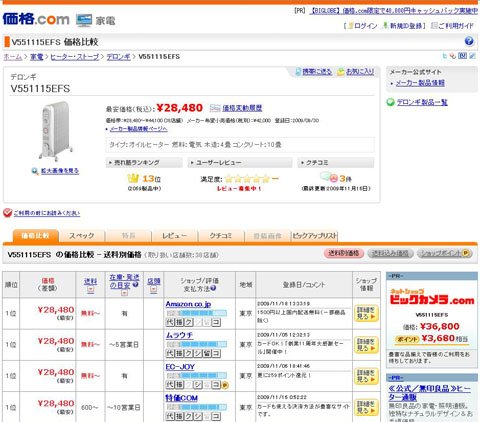
Task: Switch to the スペック tab
Action: click(x=82, y=236)
